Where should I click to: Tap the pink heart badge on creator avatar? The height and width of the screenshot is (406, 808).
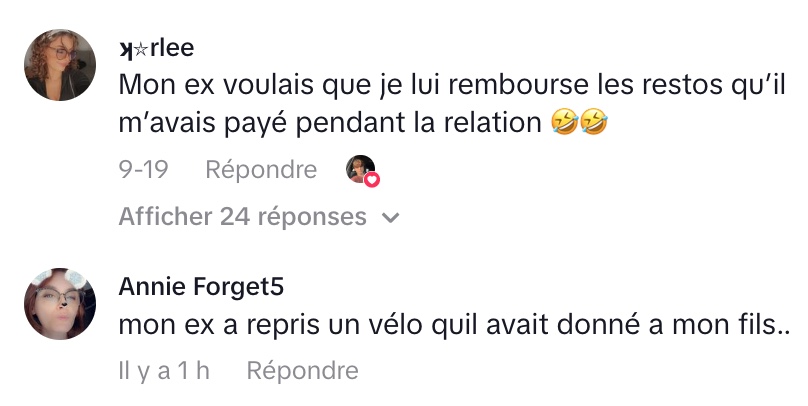point(372,179)
